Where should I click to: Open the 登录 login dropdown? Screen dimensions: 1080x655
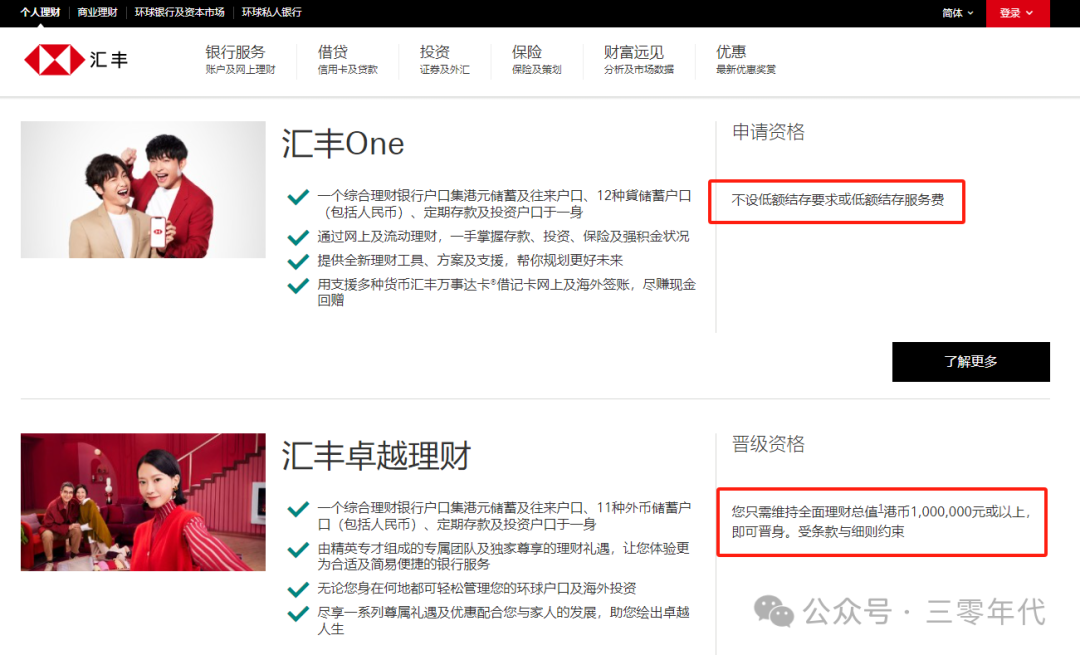point(1017,13)
